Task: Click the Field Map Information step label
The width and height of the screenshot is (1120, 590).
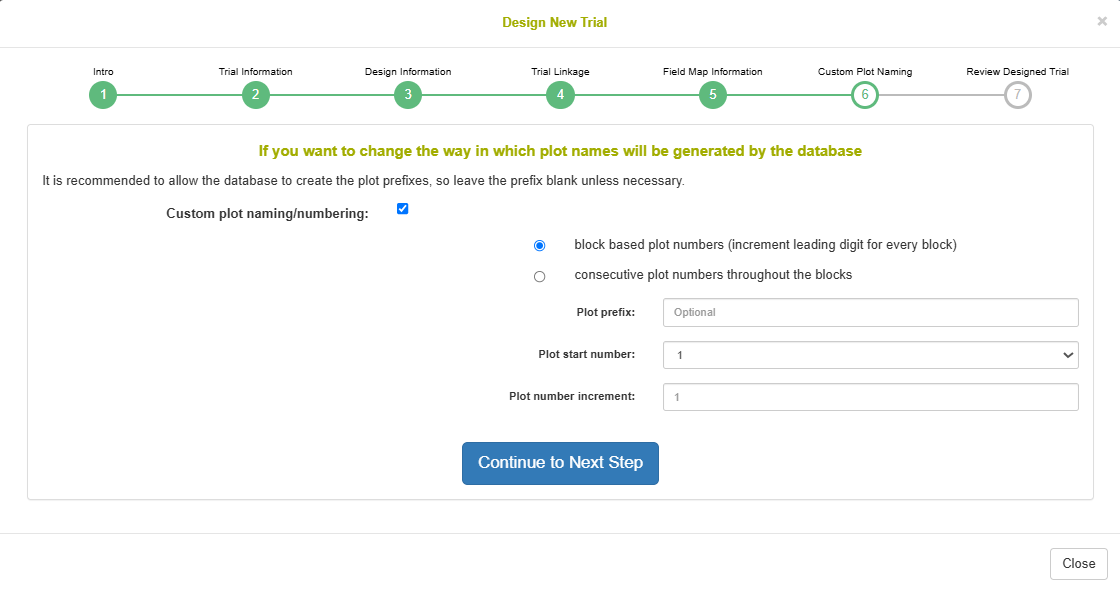Action: click(x=713, y=71)
